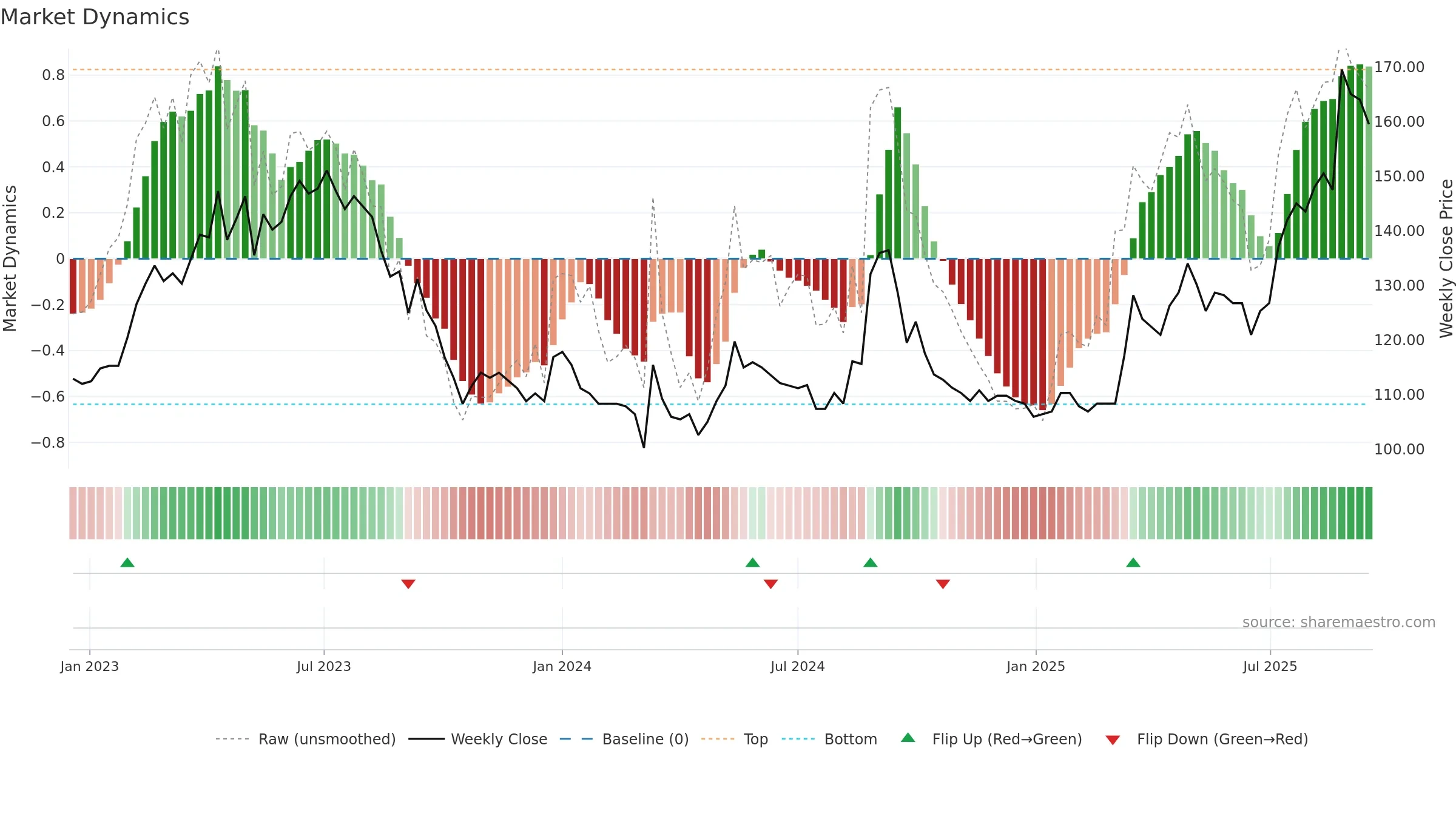Click the 170.00 right axis price label

coord(1400,67)
